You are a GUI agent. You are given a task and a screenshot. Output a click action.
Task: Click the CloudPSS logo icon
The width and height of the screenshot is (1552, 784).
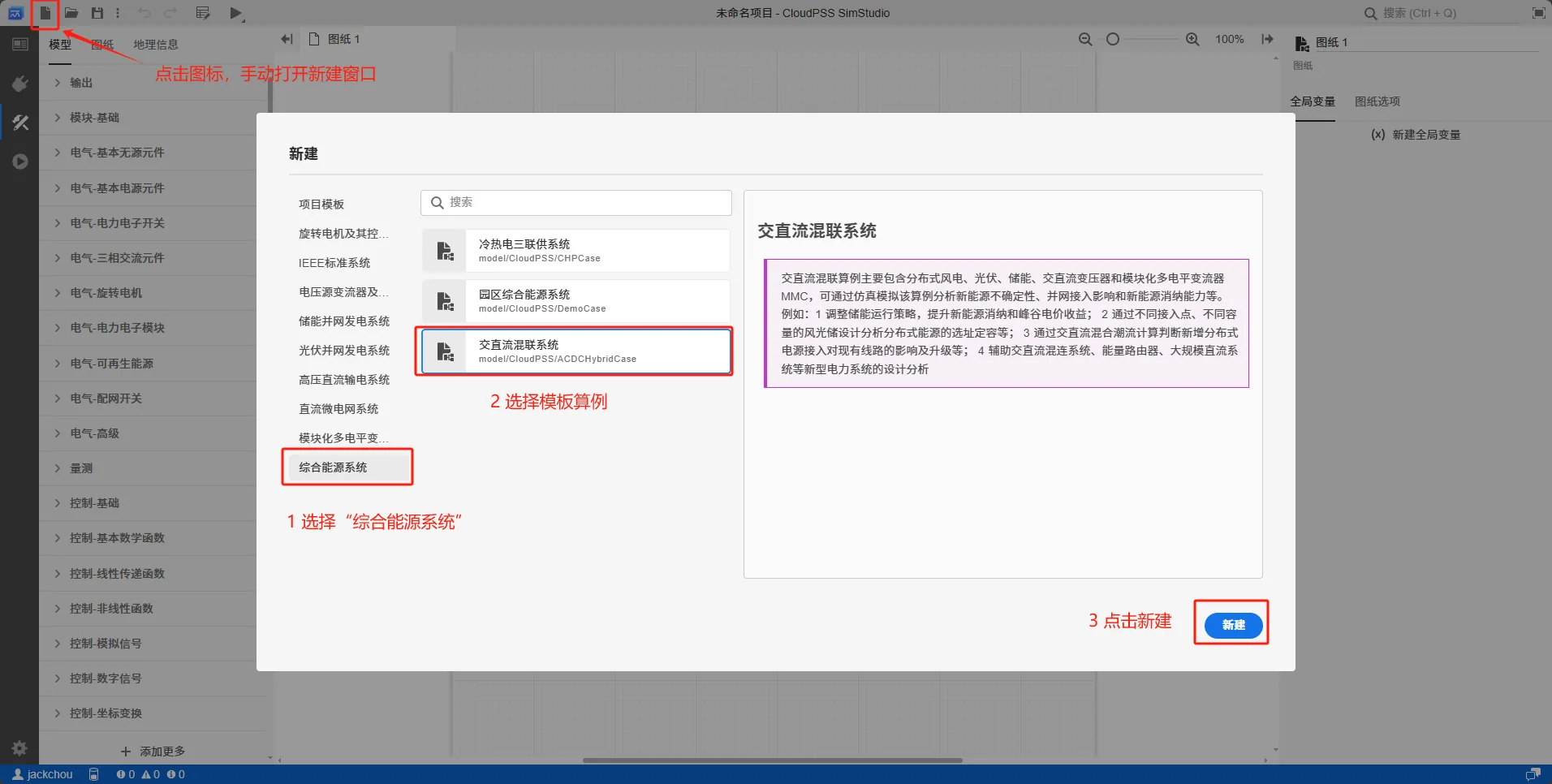coord(15,13)
